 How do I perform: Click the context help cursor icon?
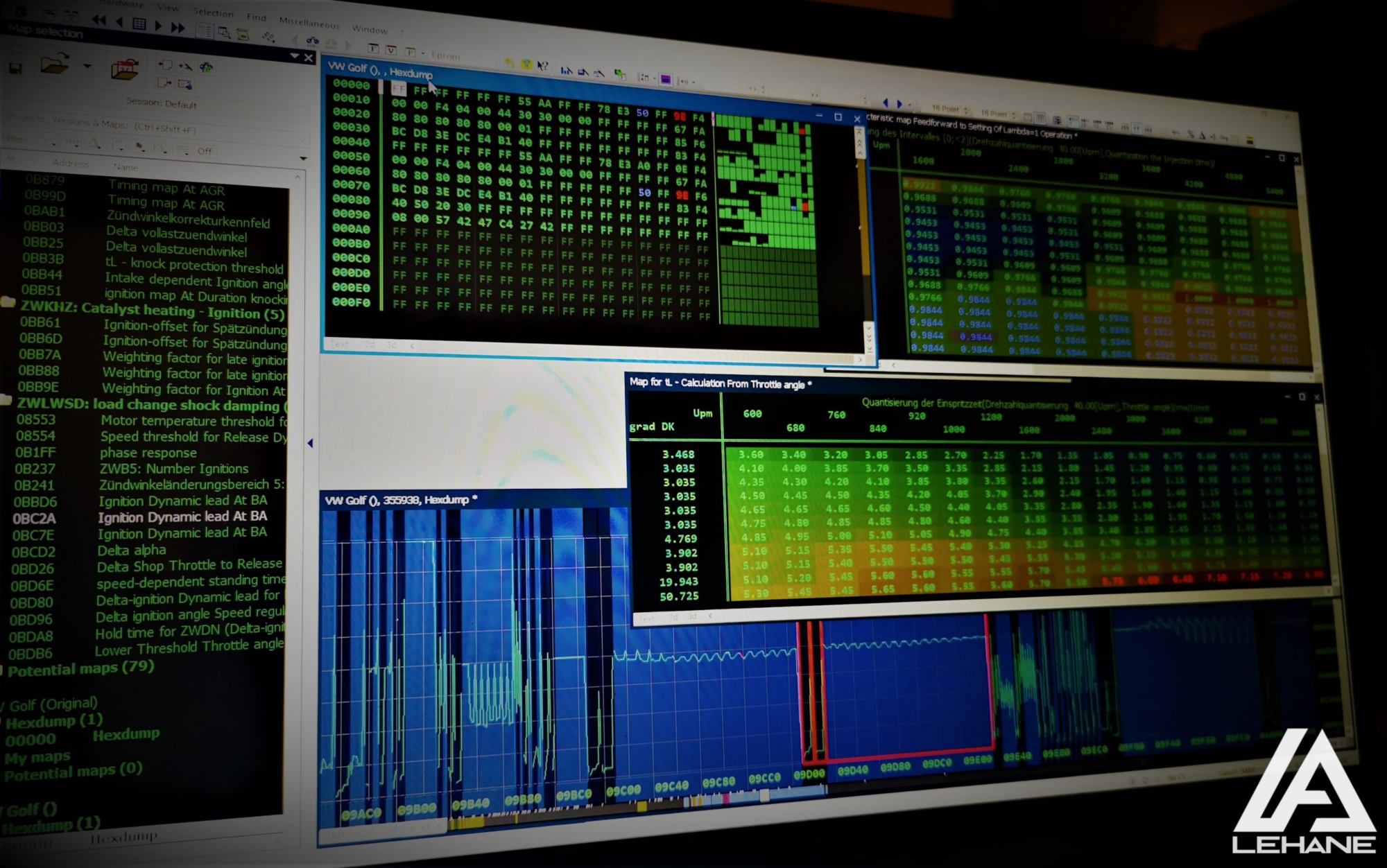[543, 66]
